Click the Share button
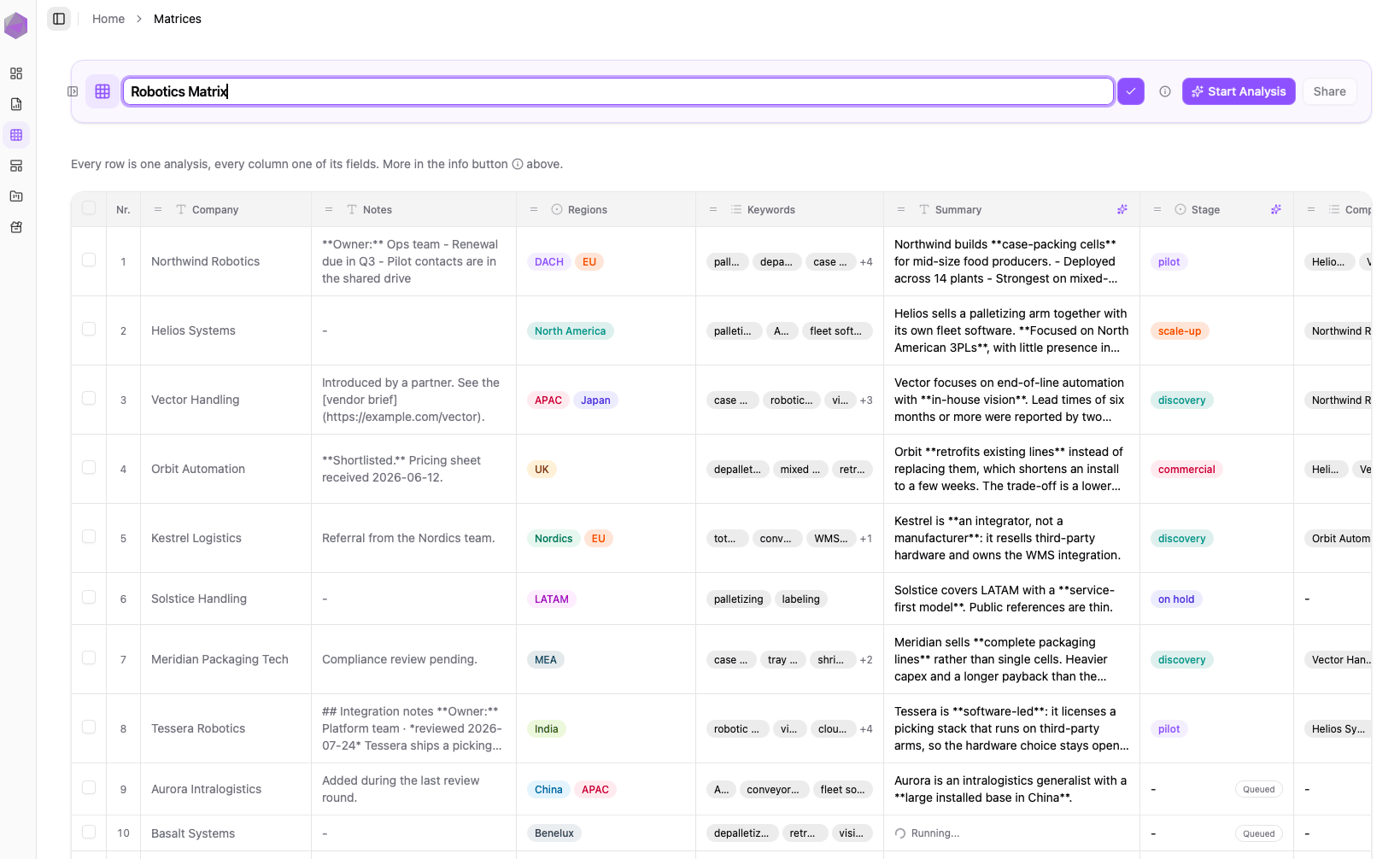The width and height of the screenshot is (1400, 859). (x=1329, y=91)
